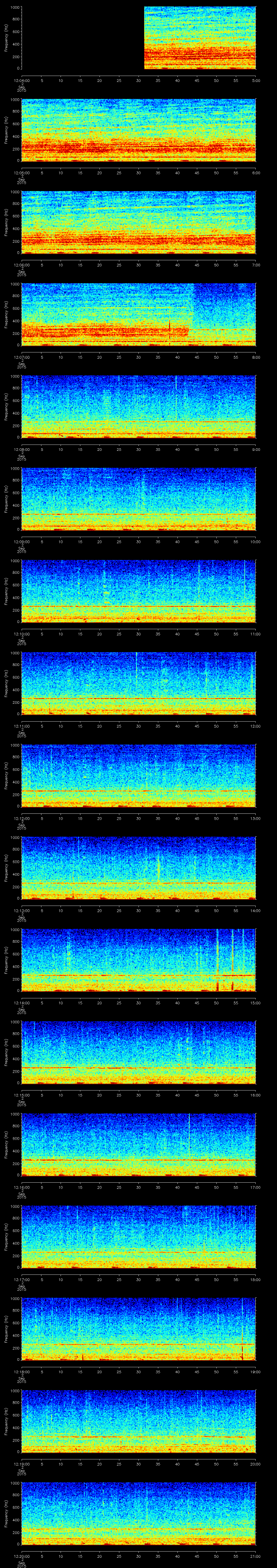Select the '12:17:00' time axis label

click(x=22, y=1279)
